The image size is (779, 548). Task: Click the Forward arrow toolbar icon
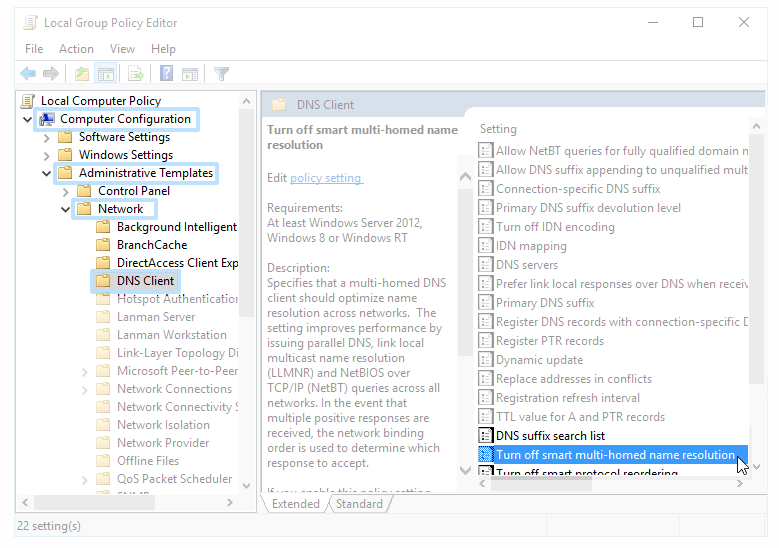51,74
